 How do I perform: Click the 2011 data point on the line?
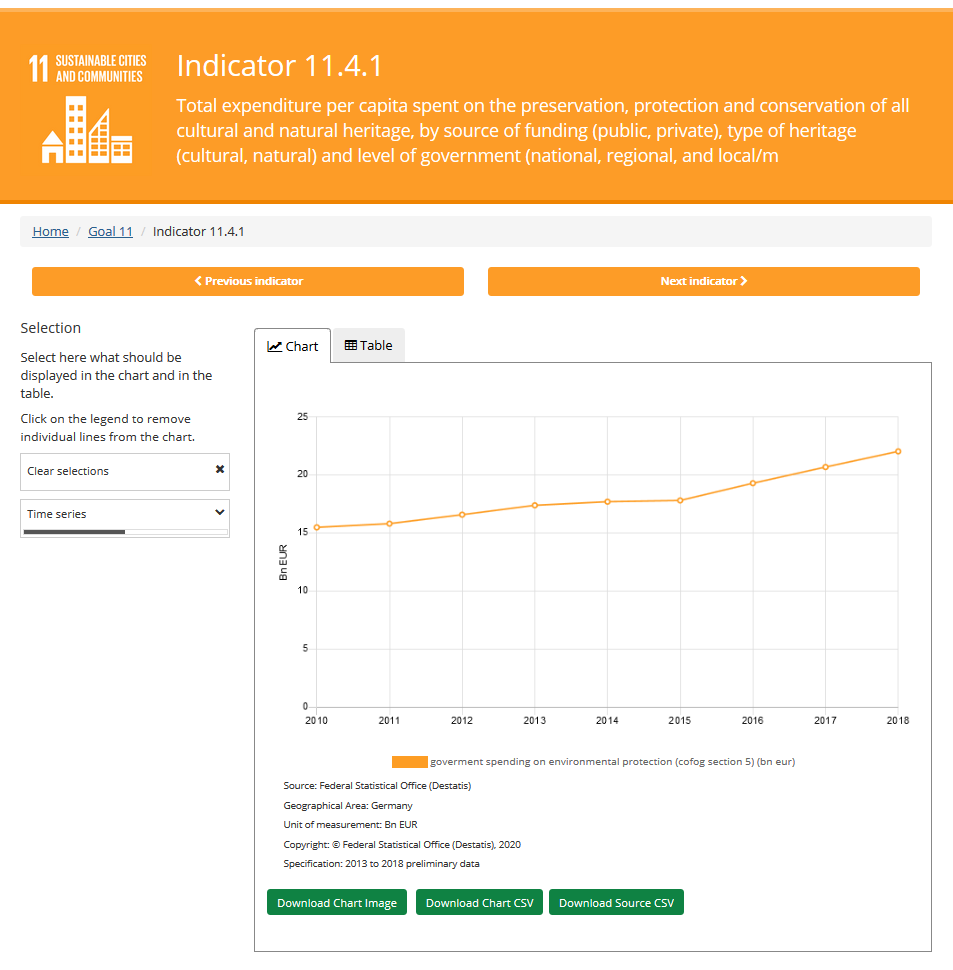pos(390,524)
